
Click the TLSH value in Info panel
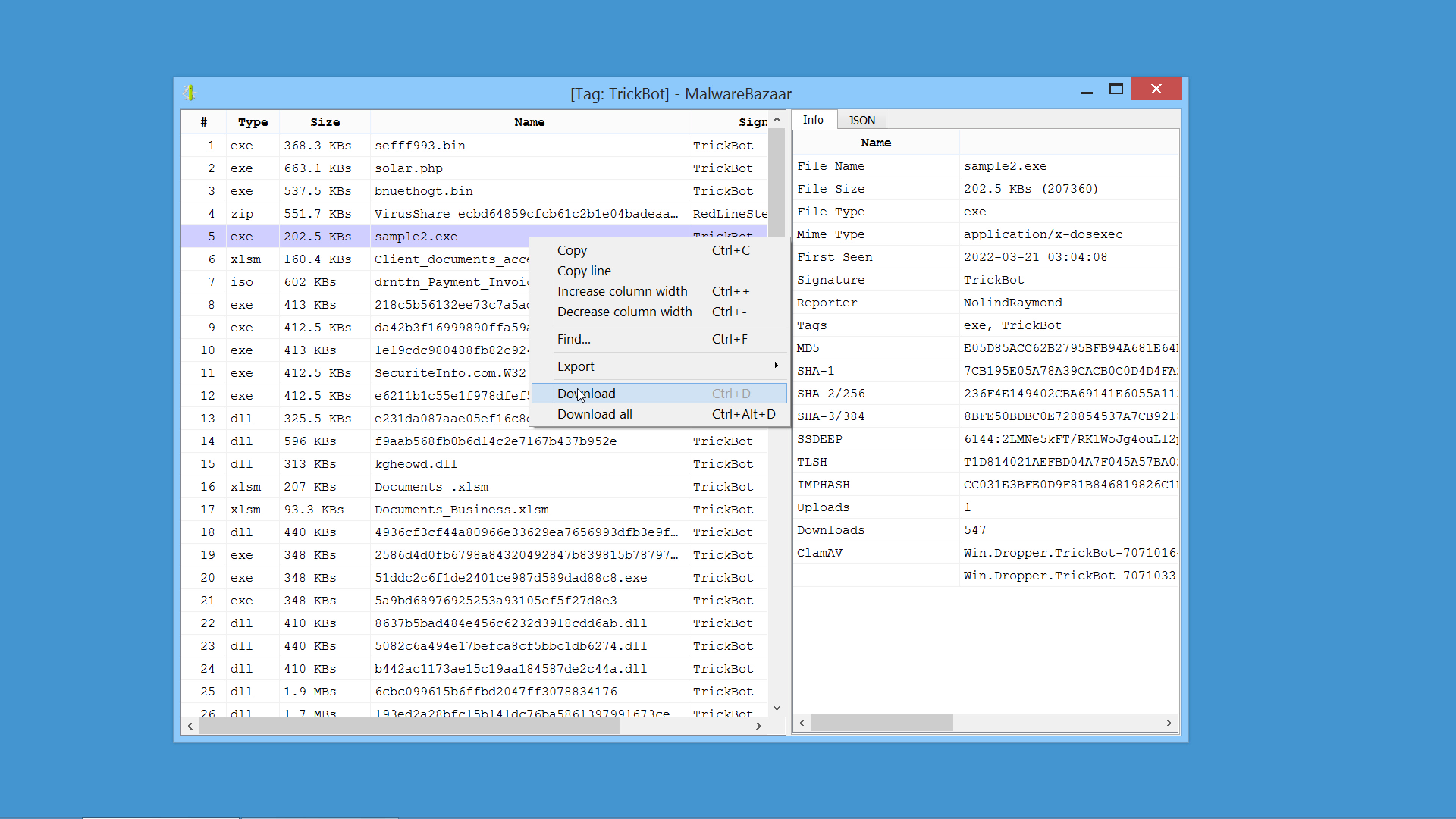pyautogui.click(x=1070, y=462)
